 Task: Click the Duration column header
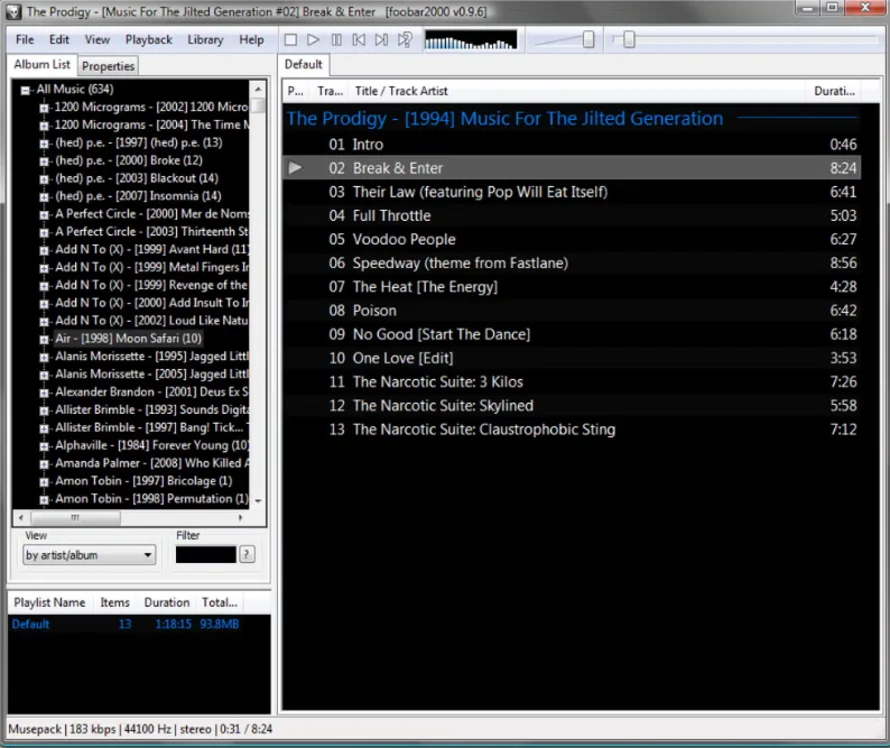(834, 91)
